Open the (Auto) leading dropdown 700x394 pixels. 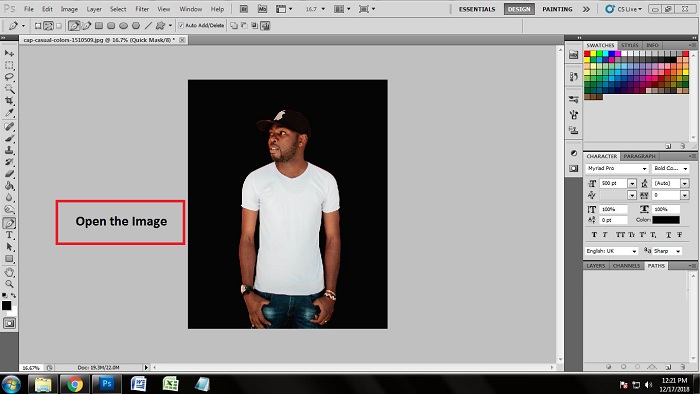(x=684, y=183)
